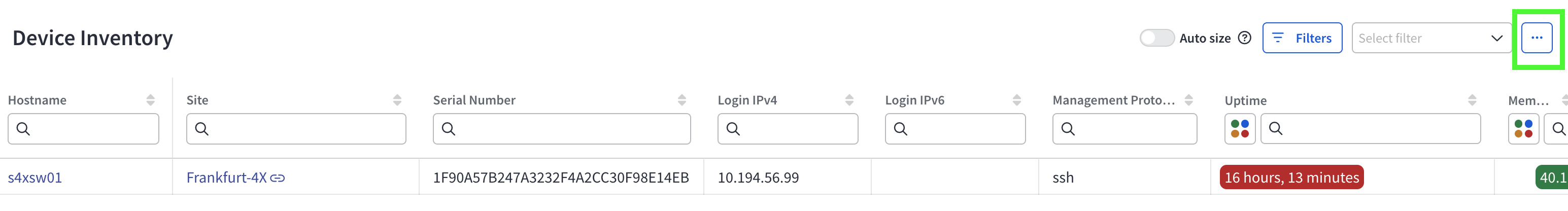
Task: Open the s4xsw01 hostname link
Action: [x=35, y=178]
